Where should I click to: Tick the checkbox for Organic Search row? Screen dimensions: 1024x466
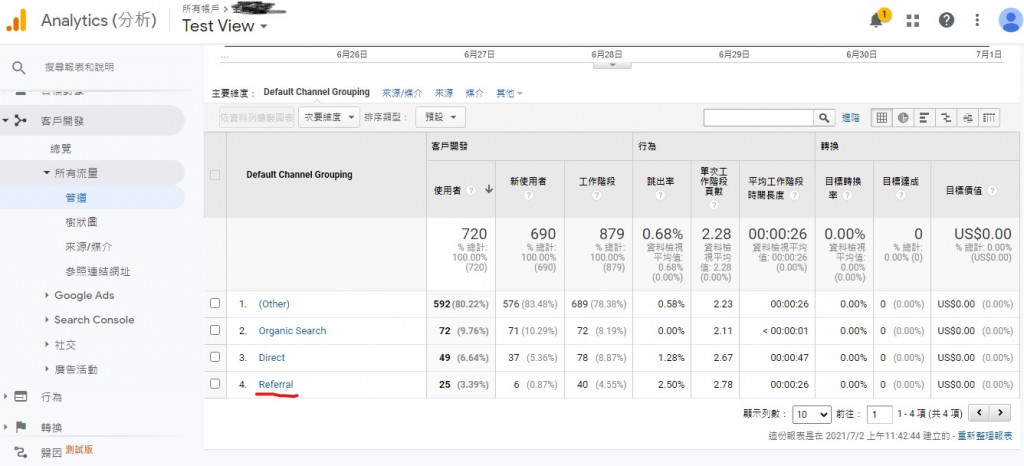point(215,330)
